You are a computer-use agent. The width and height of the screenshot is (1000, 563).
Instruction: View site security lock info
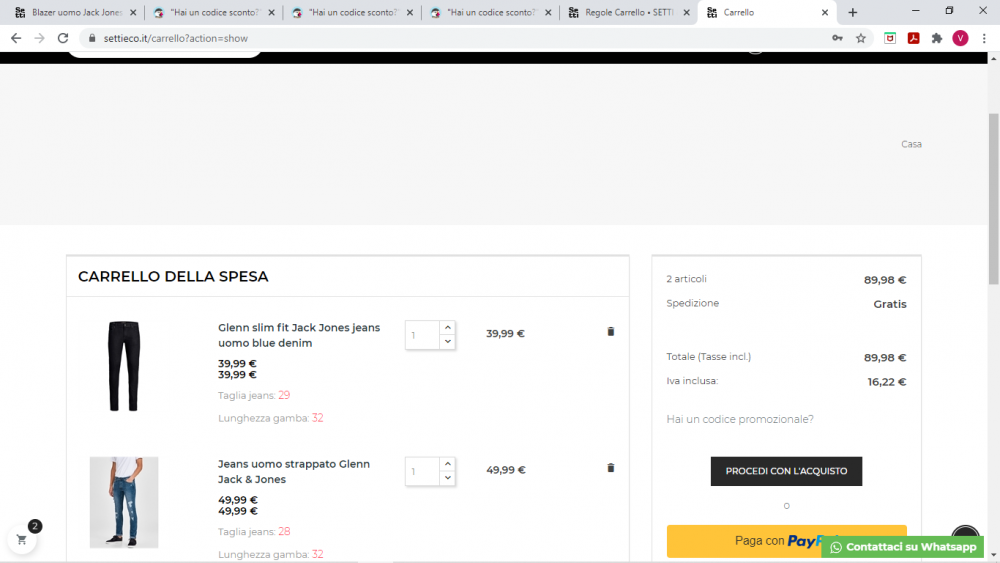point(92,38)
